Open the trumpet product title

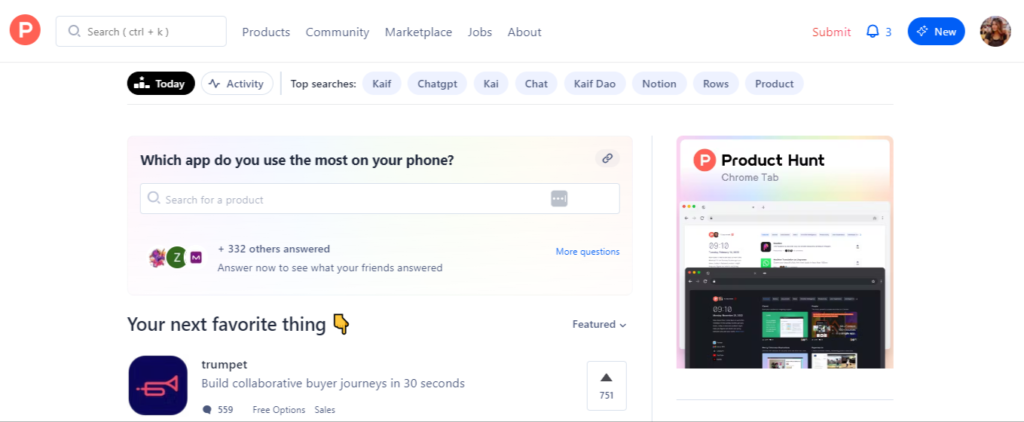tap(224, 365)
